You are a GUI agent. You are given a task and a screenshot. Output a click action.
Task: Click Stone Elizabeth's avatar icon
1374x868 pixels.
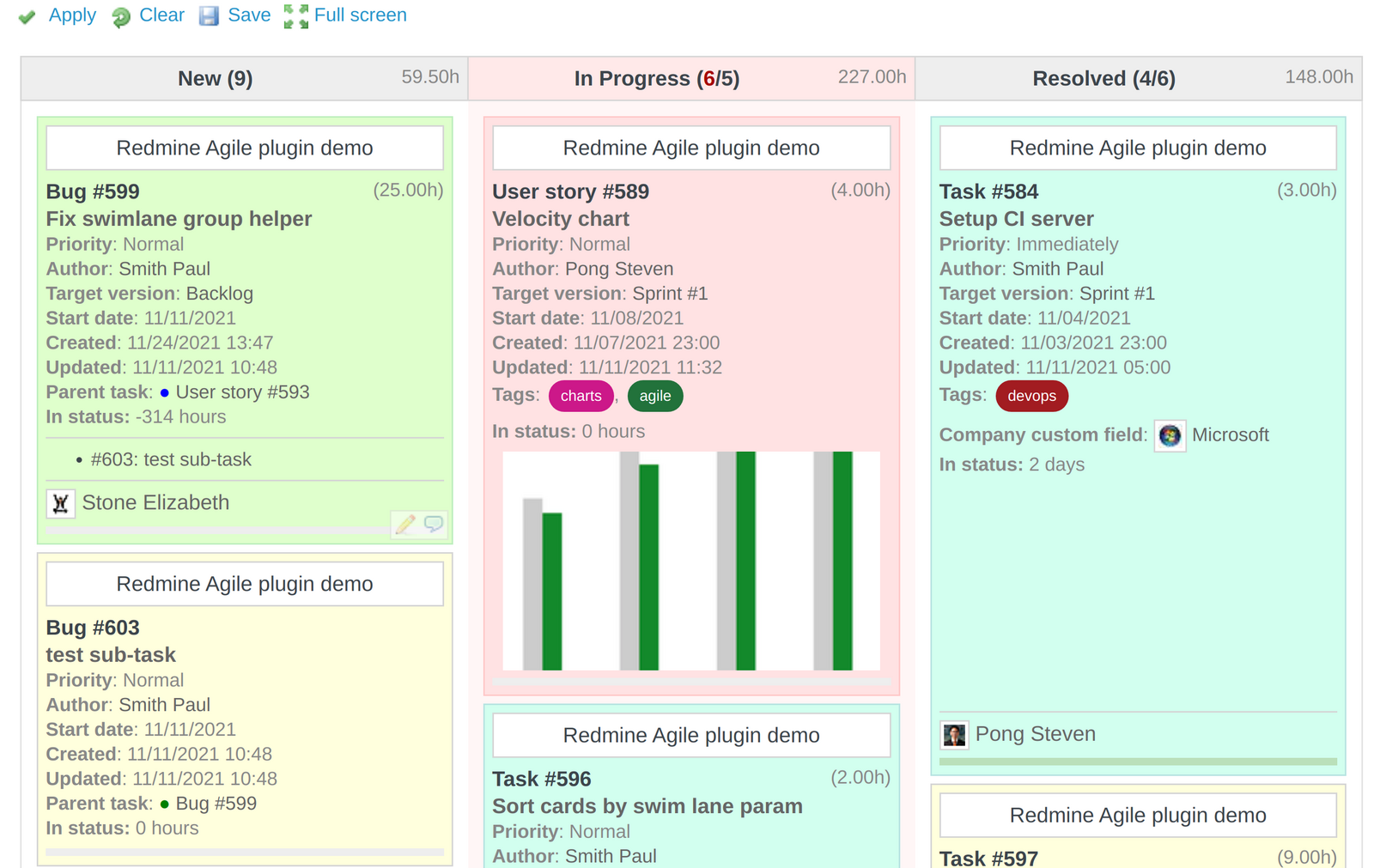(60, 503)
